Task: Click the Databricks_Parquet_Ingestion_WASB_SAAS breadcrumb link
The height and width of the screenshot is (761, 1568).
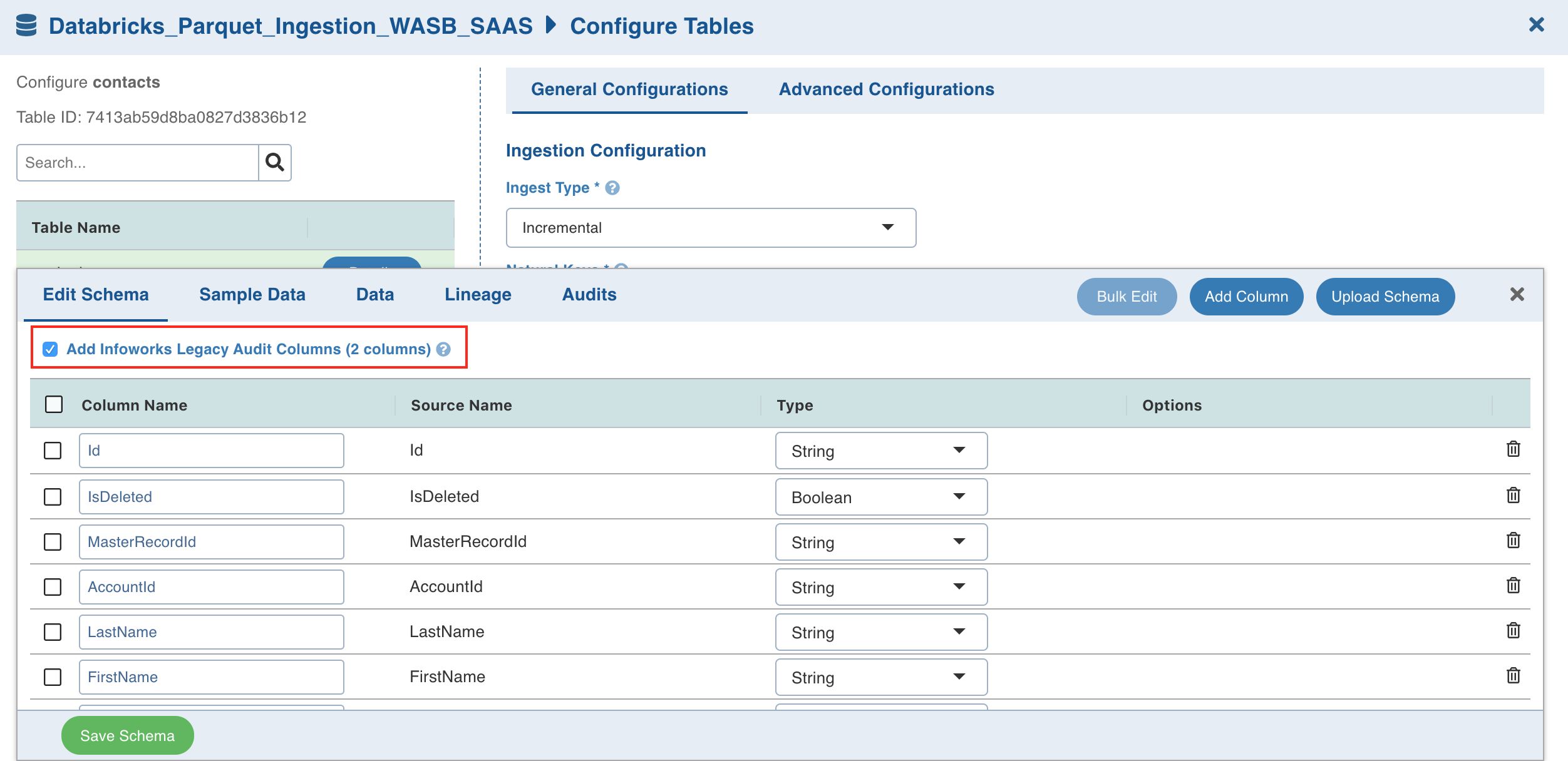Action: click(291, 26)
